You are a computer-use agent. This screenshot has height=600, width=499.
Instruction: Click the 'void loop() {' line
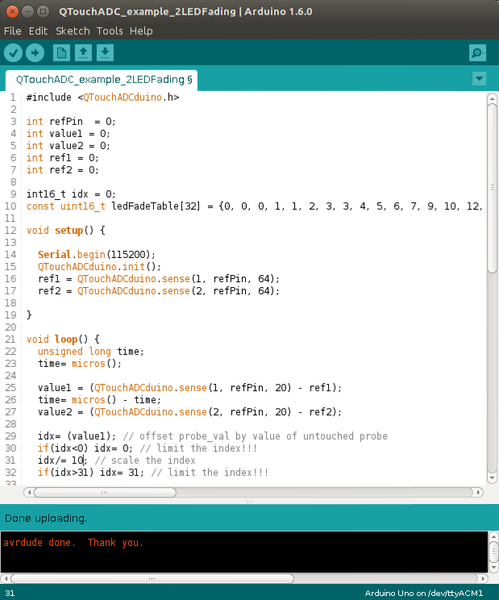[x=63, y=339]
